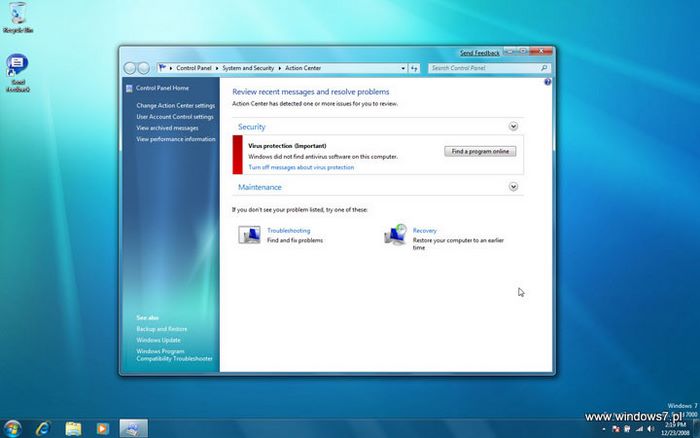700x438 pixels.
Task: Click the power plug tray icon
Action: click(x=627, y=429)
